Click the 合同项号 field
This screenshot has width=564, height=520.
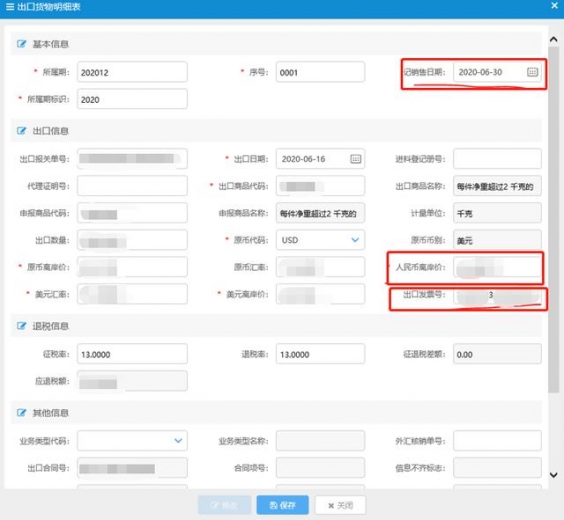coord(320,467)
